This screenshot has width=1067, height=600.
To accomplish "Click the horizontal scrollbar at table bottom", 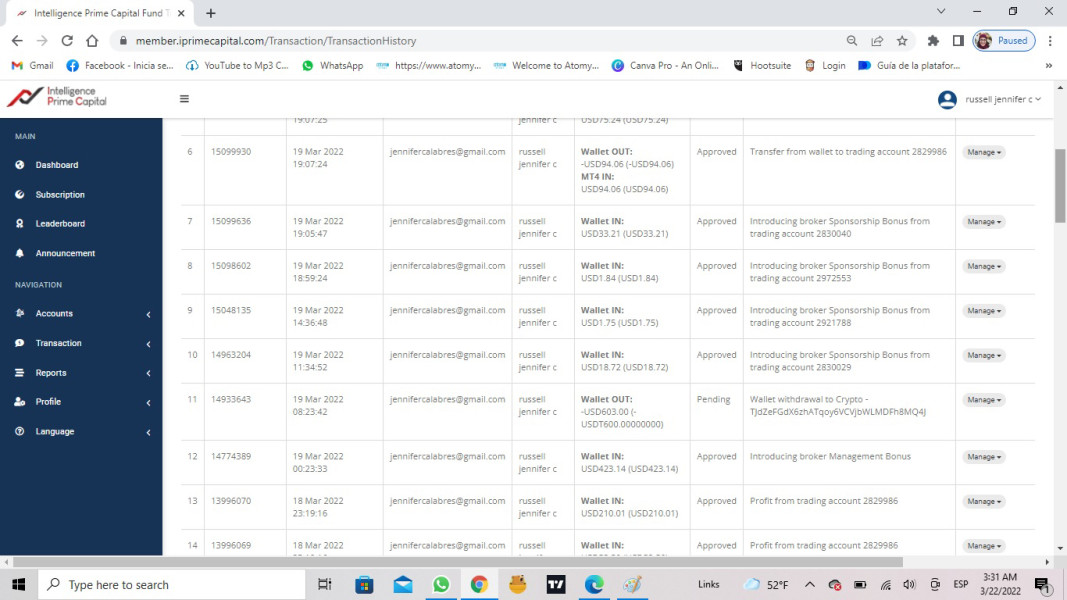I will [458, 562].
